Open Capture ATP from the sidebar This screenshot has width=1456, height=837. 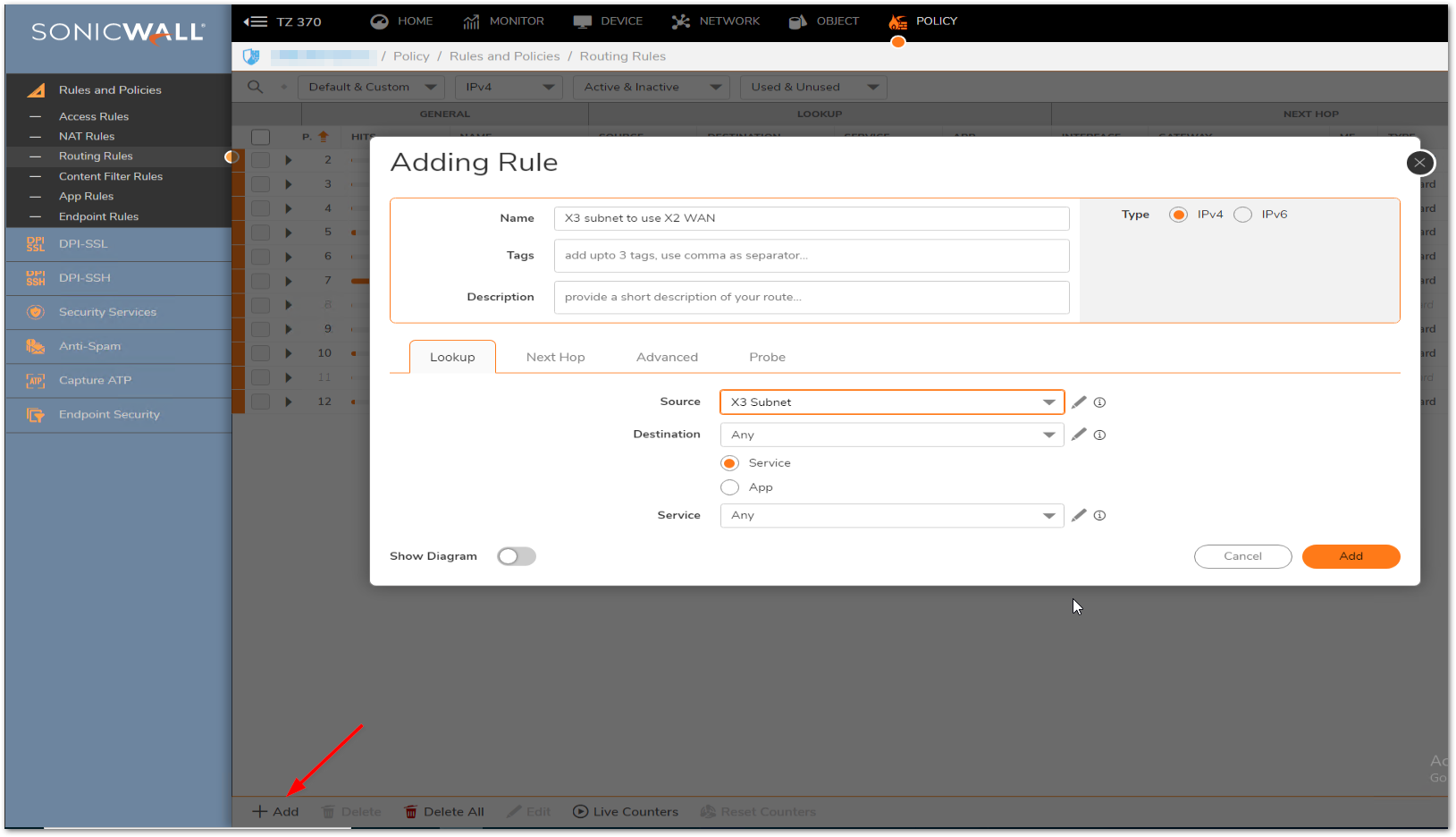(95, 380)
